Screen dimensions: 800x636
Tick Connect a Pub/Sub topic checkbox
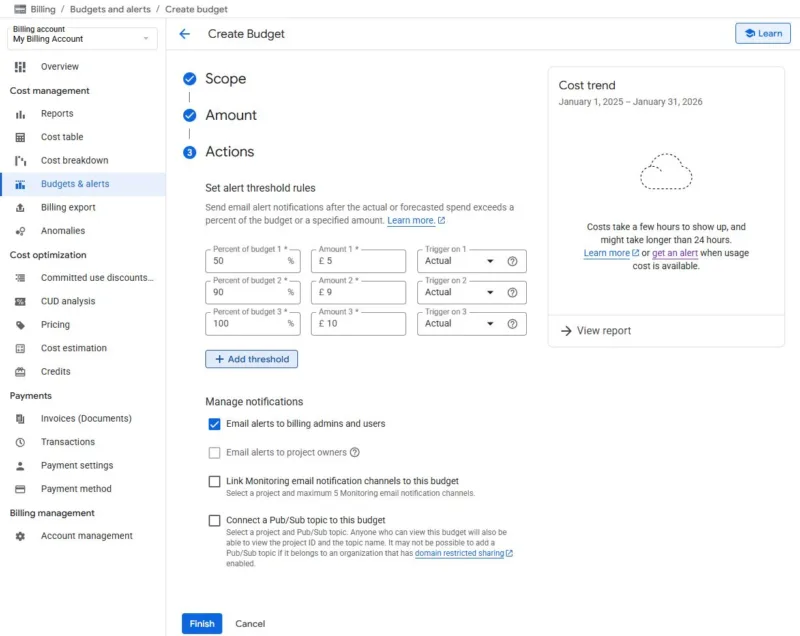coord(214,521)
